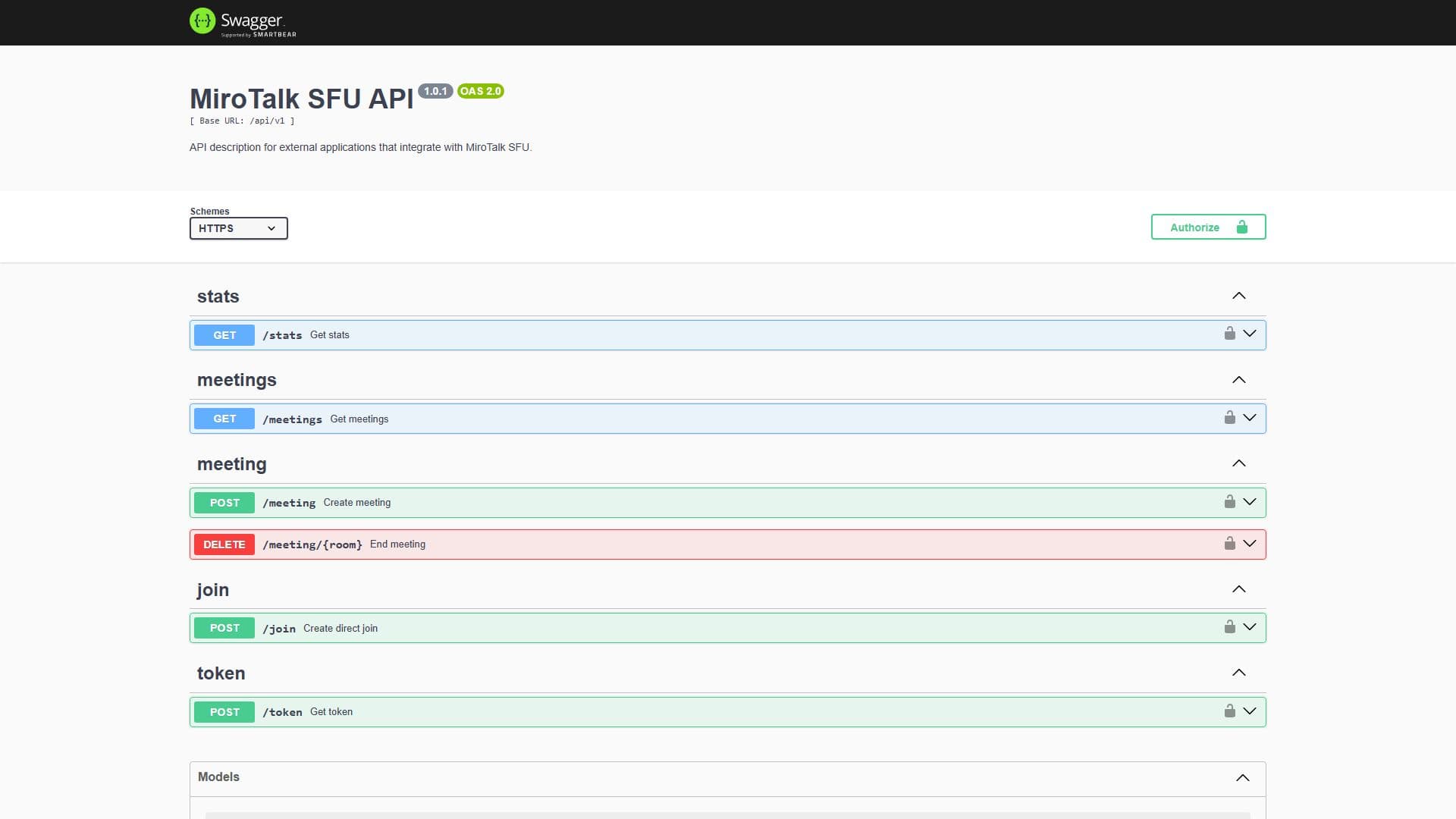Click the 'Create direct join' summary text

[340, 628]
